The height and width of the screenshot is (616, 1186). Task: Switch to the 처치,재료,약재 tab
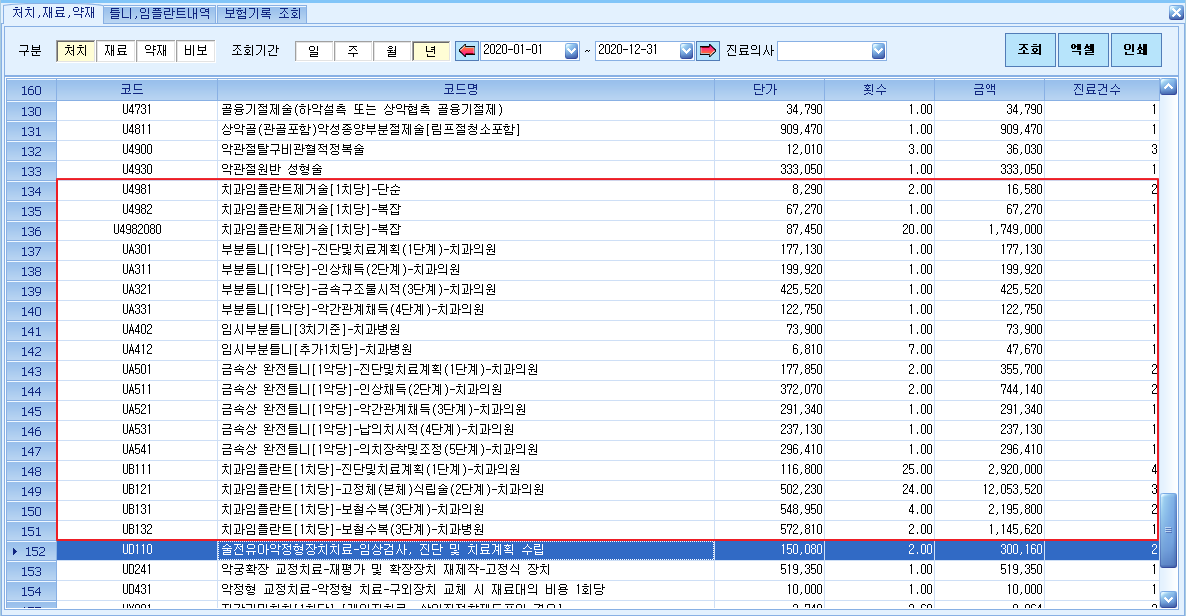pyautogui.click(x=54, y=13)
